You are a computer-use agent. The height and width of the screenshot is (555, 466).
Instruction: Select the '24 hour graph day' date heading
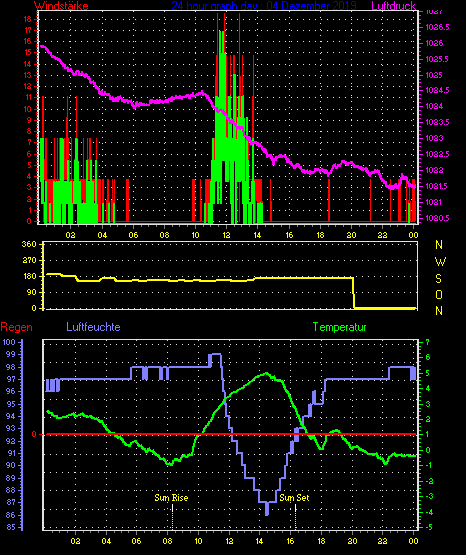(x=264, y=5)
